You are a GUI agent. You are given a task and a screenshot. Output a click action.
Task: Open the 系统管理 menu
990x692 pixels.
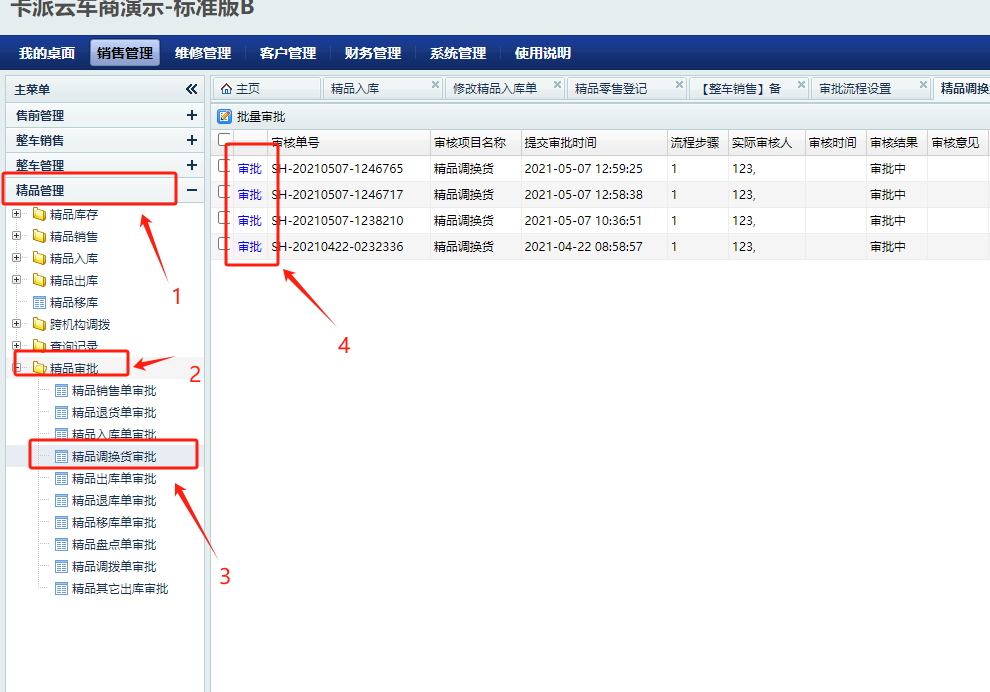point(457,53)
